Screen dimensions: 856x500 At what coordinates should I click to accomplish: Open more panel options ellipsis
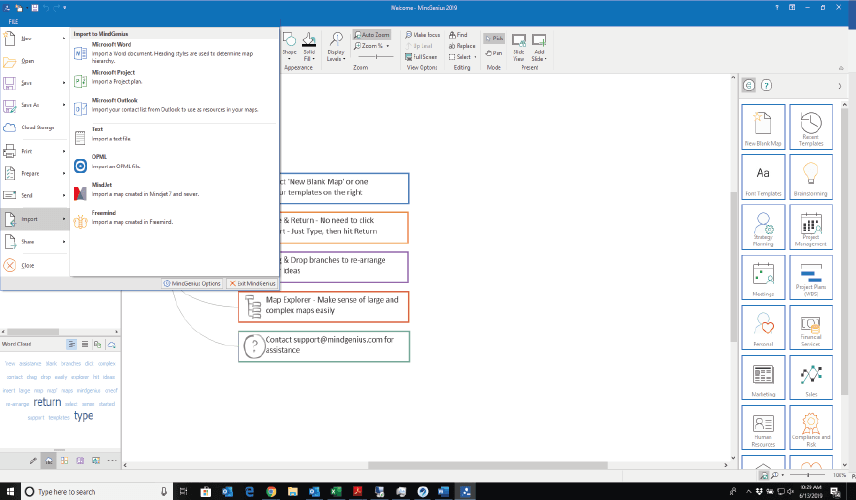click(112, 461)
